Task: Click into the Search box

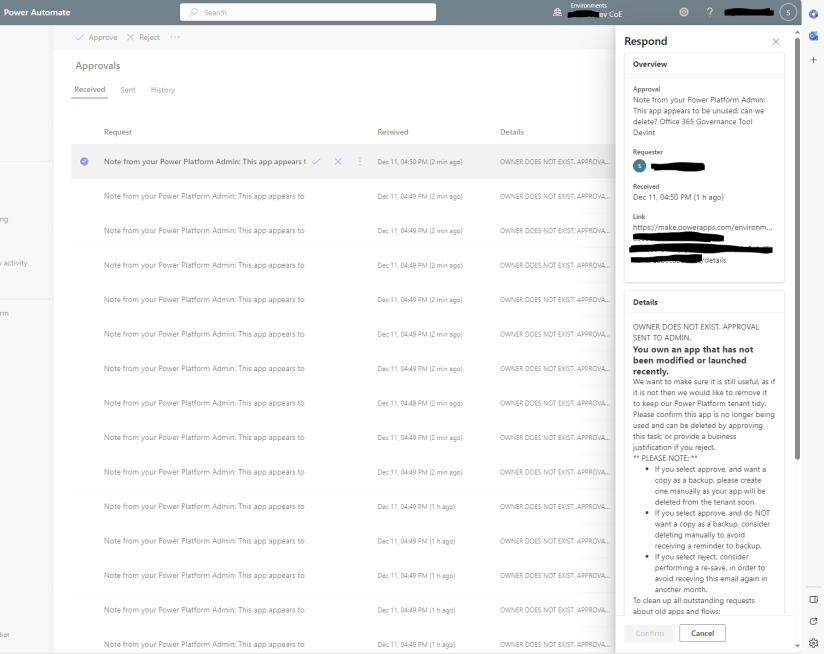Action: pyautogui.click(x=308, y=12)
